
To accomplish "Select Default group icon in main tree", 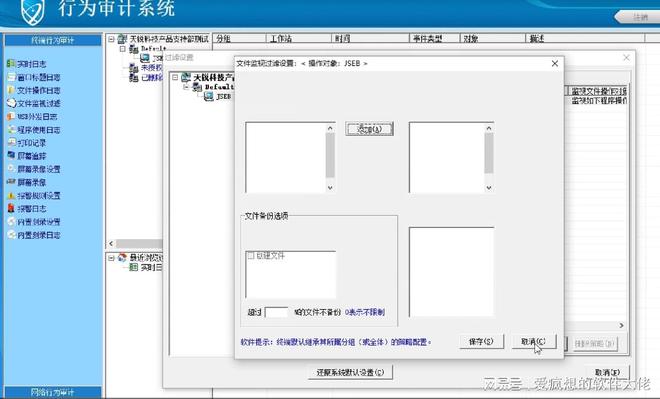I will (x=134, y=49).
